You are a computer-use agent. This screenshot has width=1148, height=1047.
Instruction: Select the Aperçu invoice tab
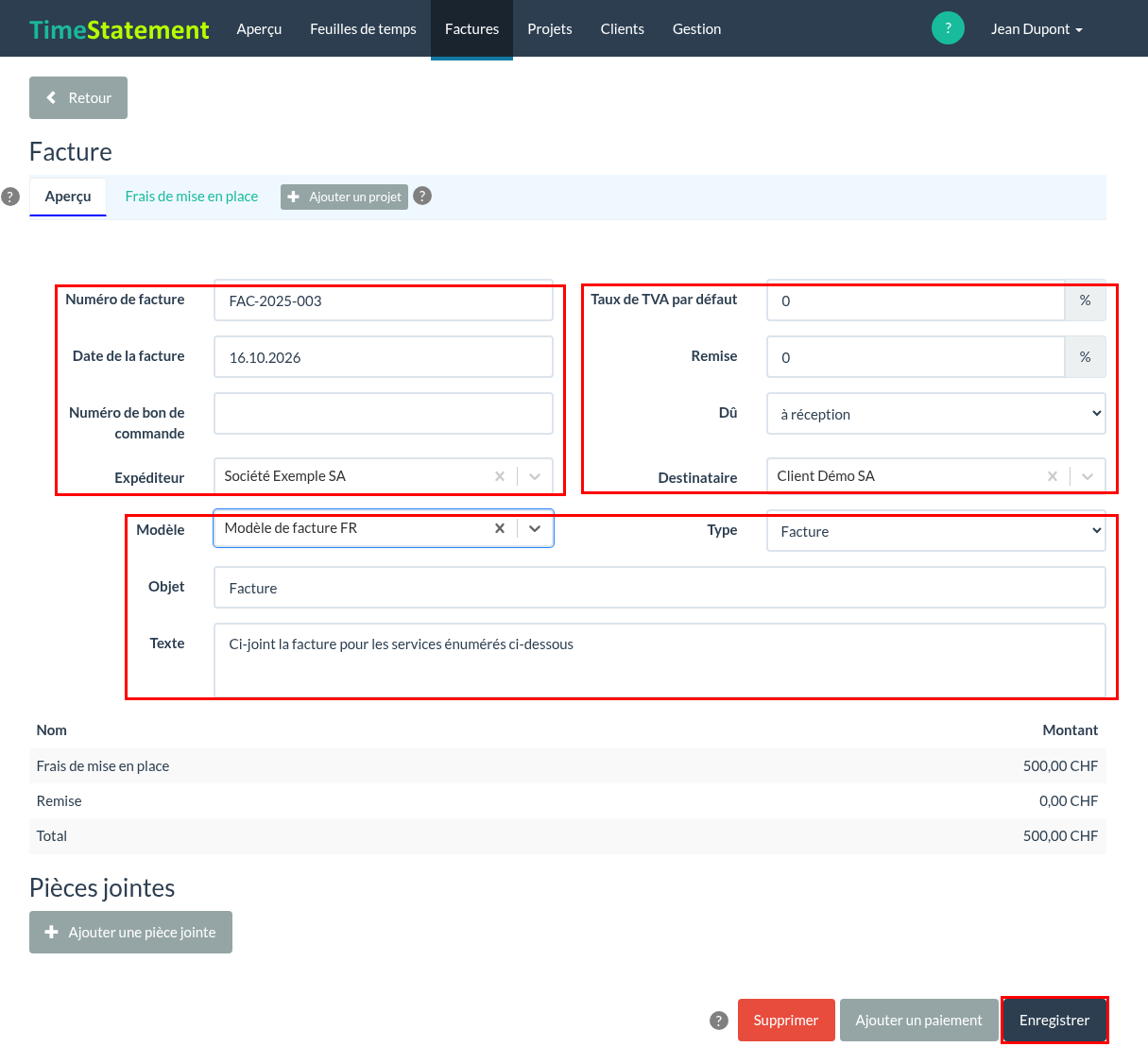(x=68, y=197)
